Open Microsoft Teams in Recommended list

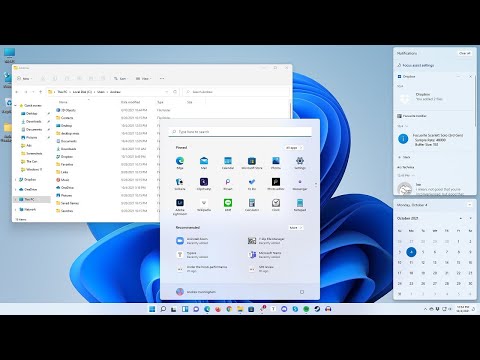tap(265, 255)
